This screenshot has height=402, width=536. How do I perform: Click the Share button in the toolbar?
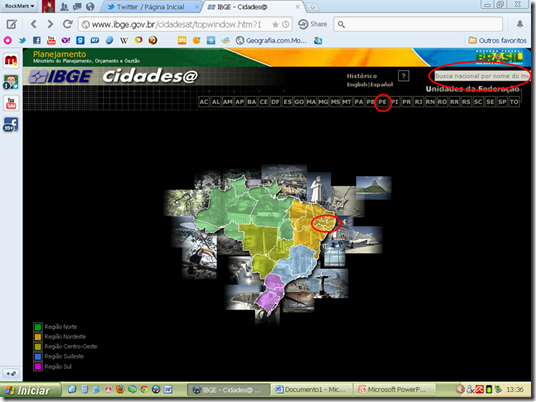(x=312, y=24)
